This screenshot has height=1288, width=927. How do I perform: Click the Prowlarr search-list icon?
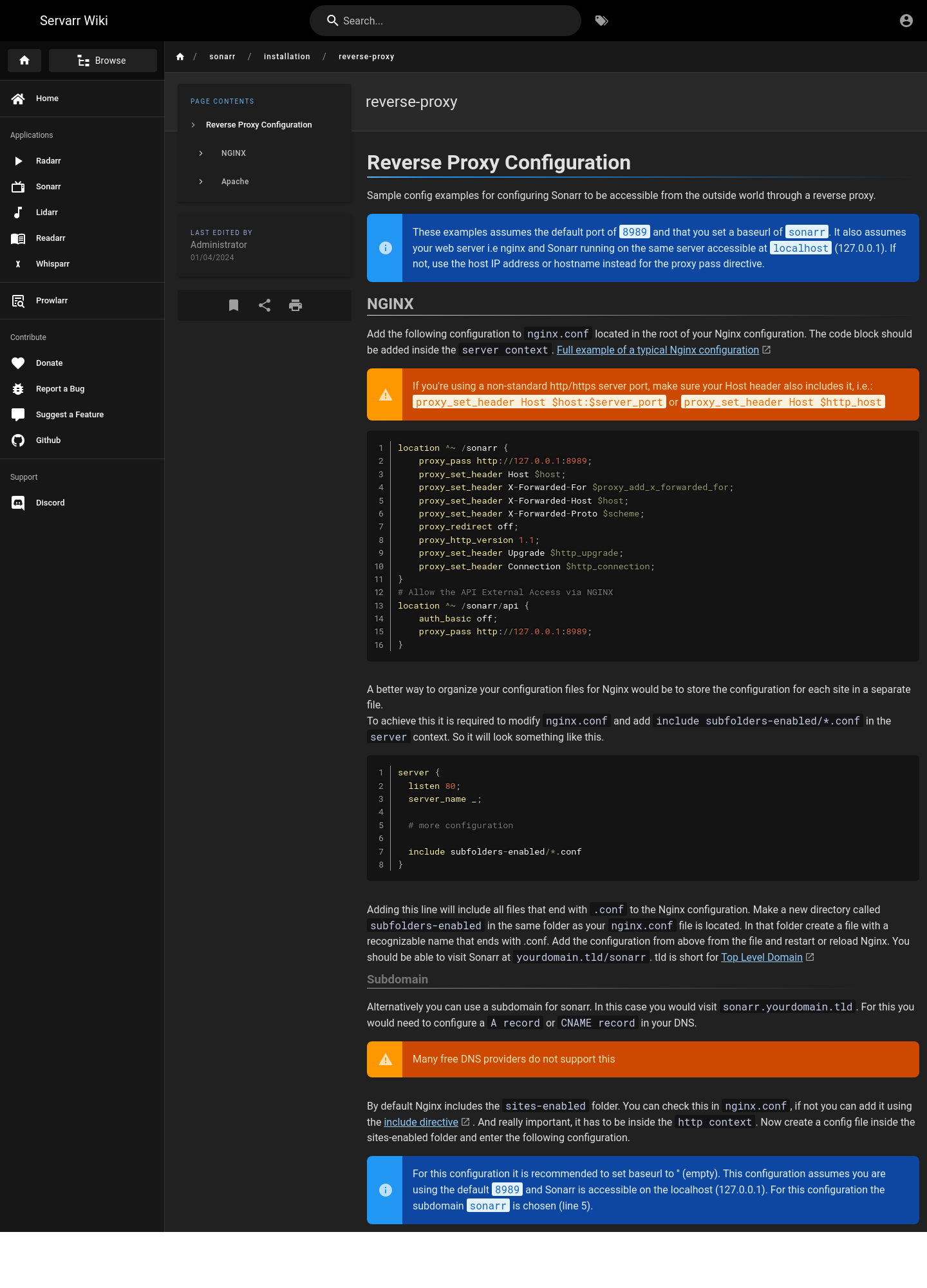[x=18, y=301]
